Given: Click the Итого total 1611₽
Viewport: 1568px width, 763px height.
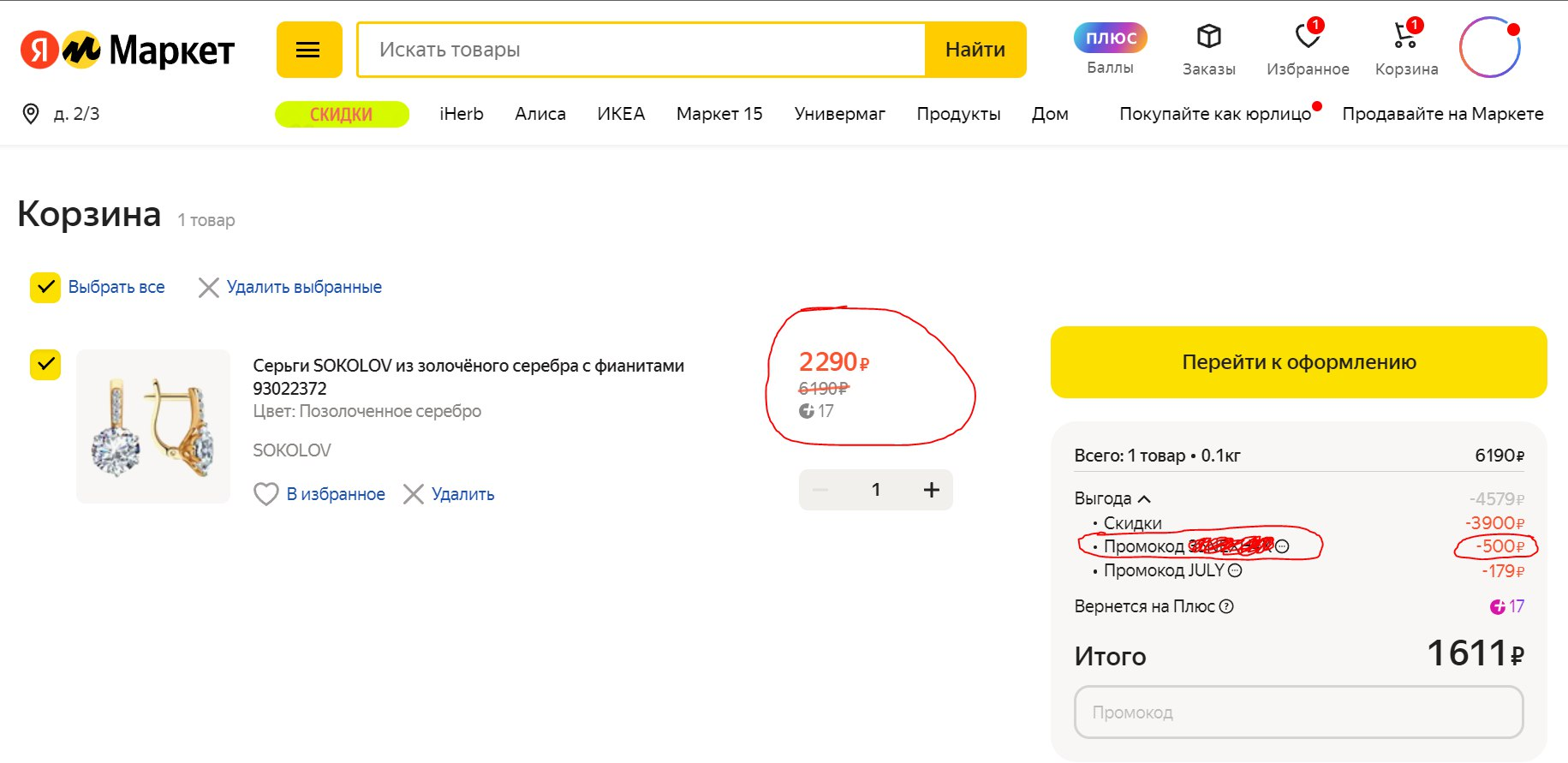Looking at the screenshot, I should 1476,654.
